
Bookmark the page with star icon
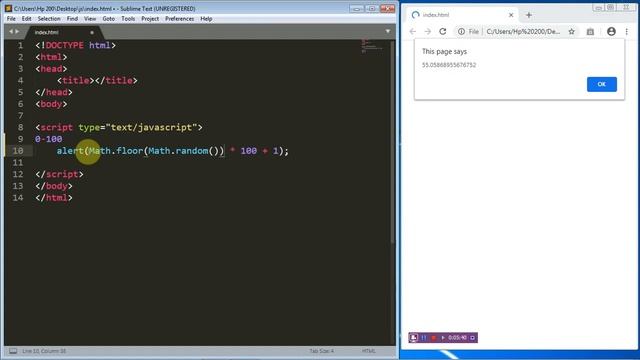click(571, 31)
